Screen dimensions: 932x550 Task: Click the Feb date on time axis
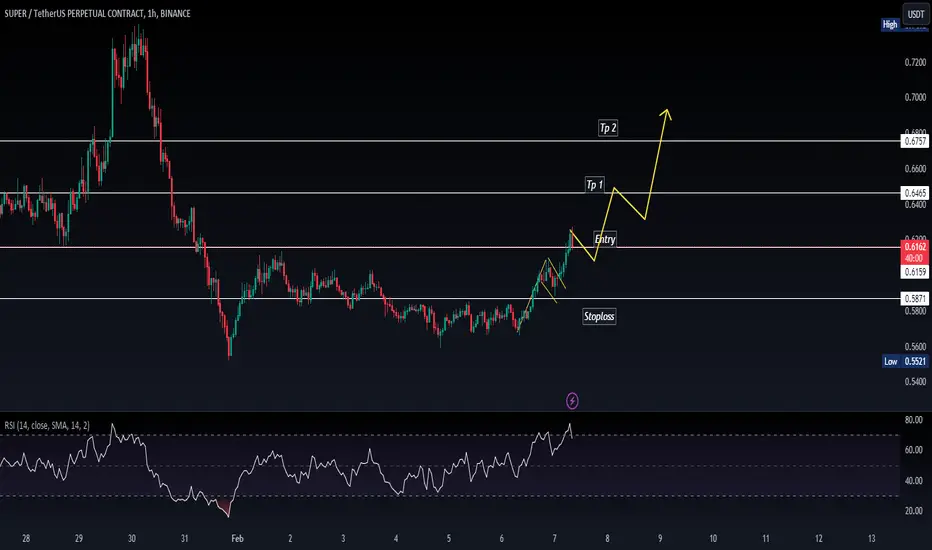click(x=237, y=538)
